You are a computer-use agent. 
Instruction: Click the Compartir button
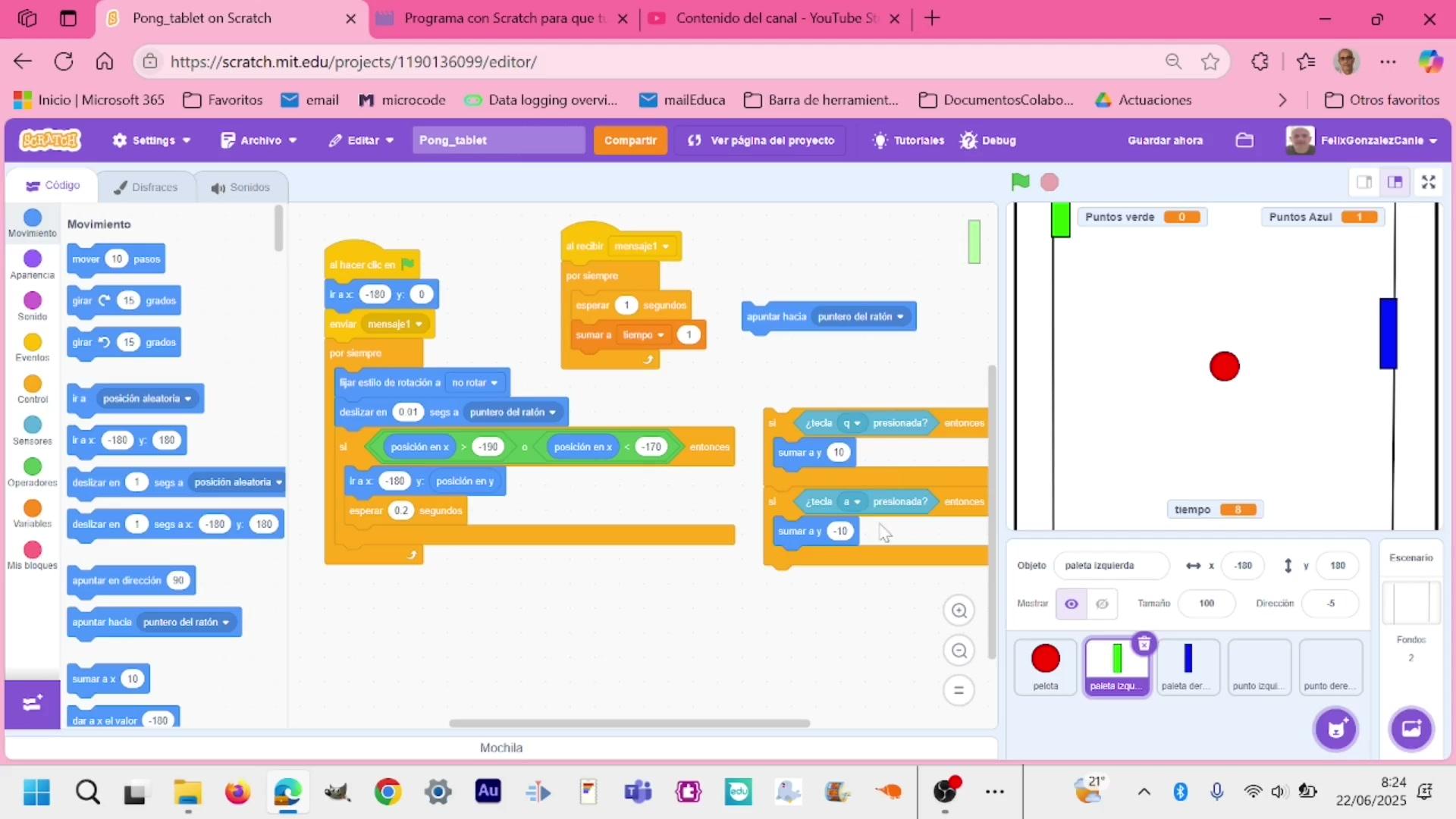pyautogui.click(x=629, y=140)
